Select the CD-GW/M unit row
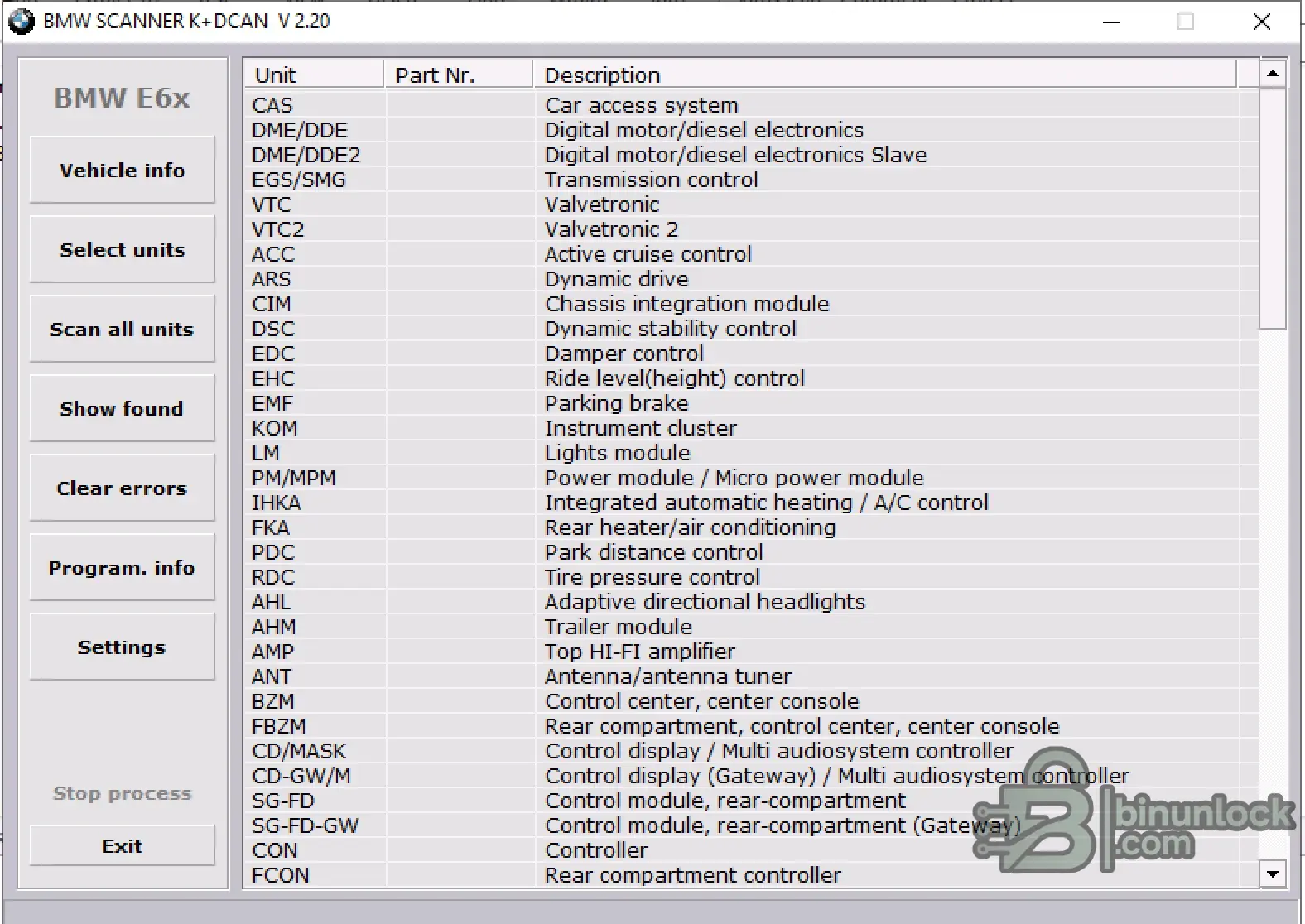Viewport: 1305px width, 924px height. tap(751, 776)
